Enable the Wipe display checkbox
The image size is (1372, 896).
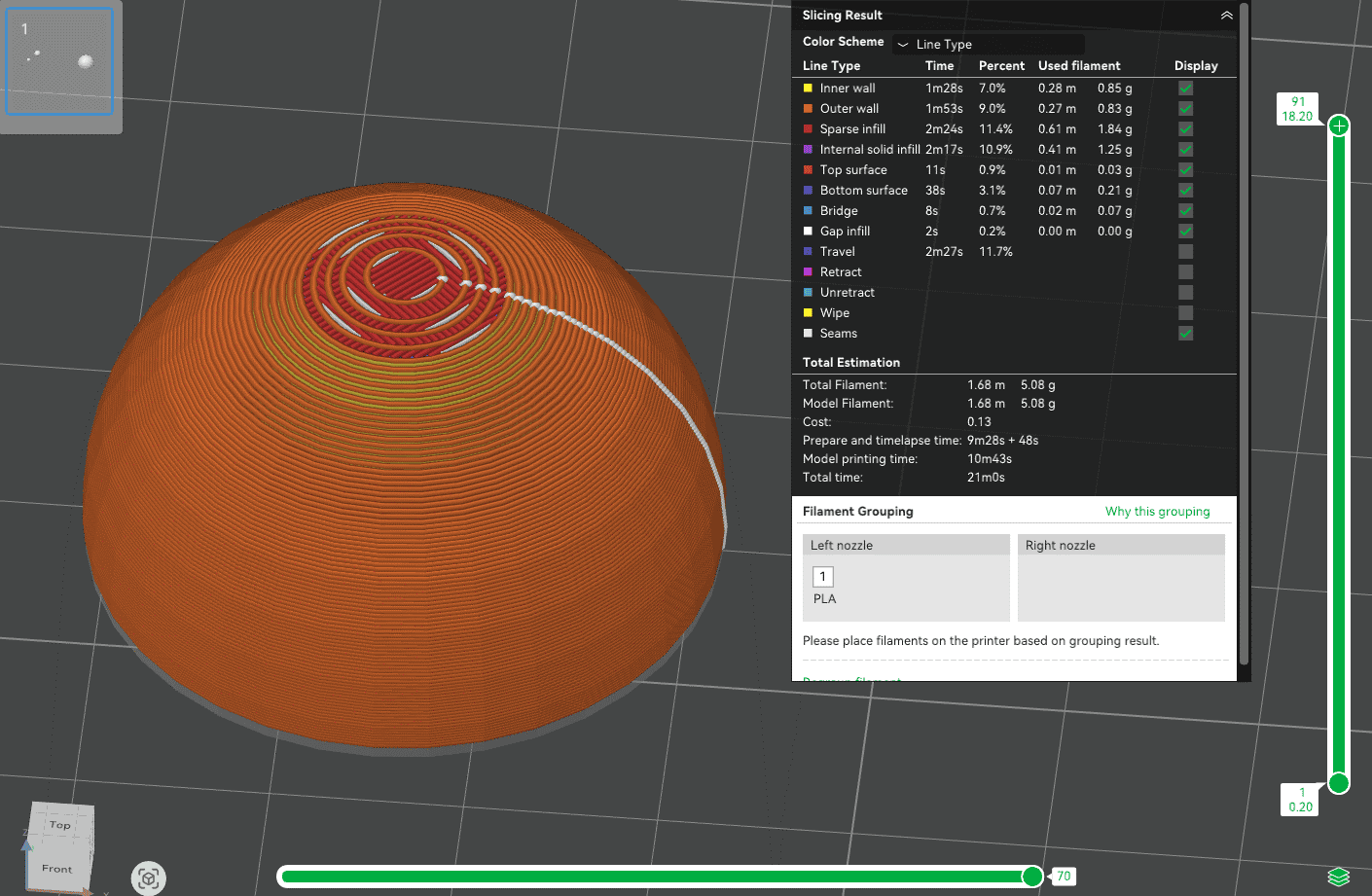[x=1185, y=313]
